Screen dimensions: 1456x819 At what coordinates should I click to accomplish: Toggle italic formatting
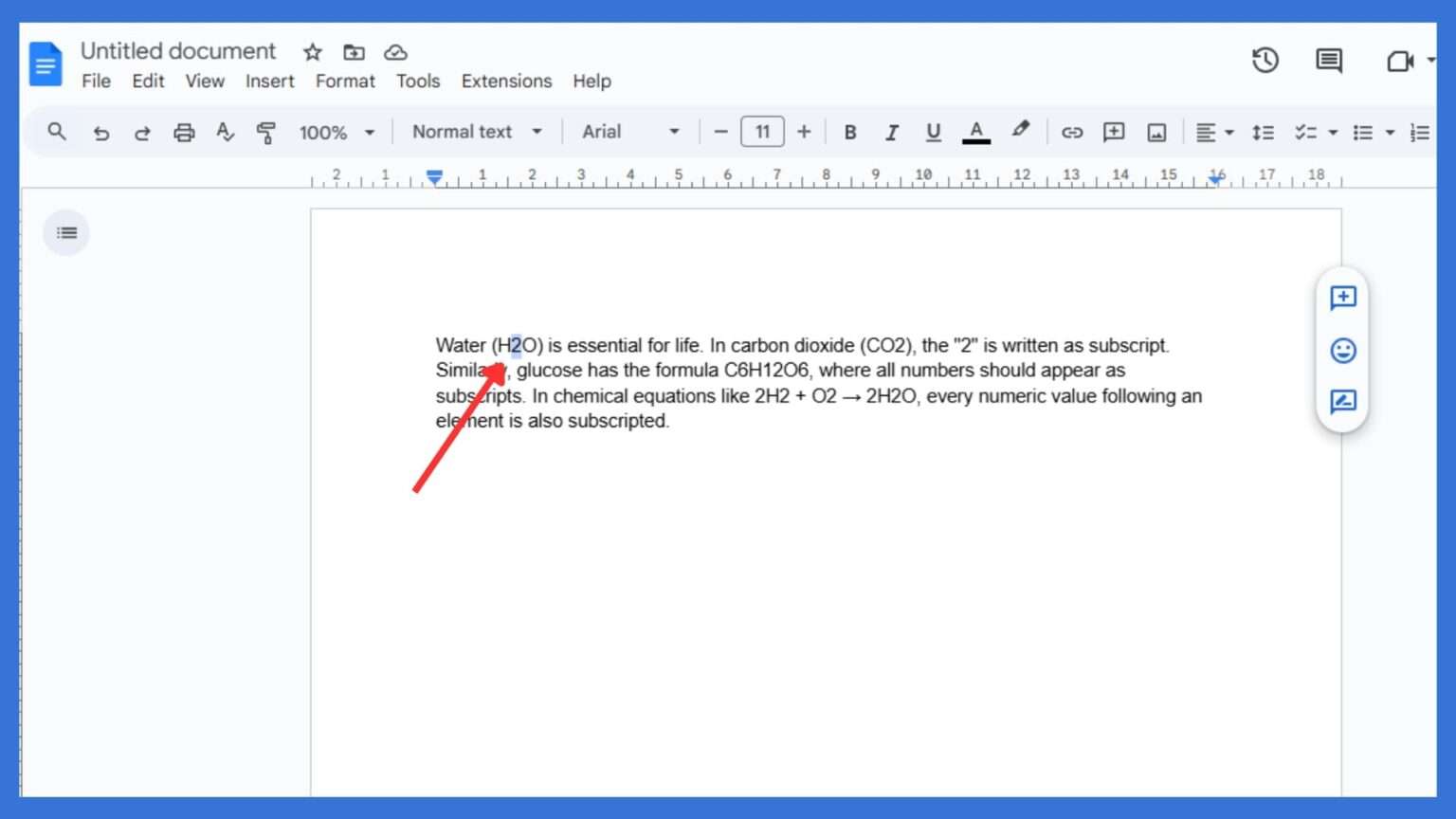[x=891, y=133]
